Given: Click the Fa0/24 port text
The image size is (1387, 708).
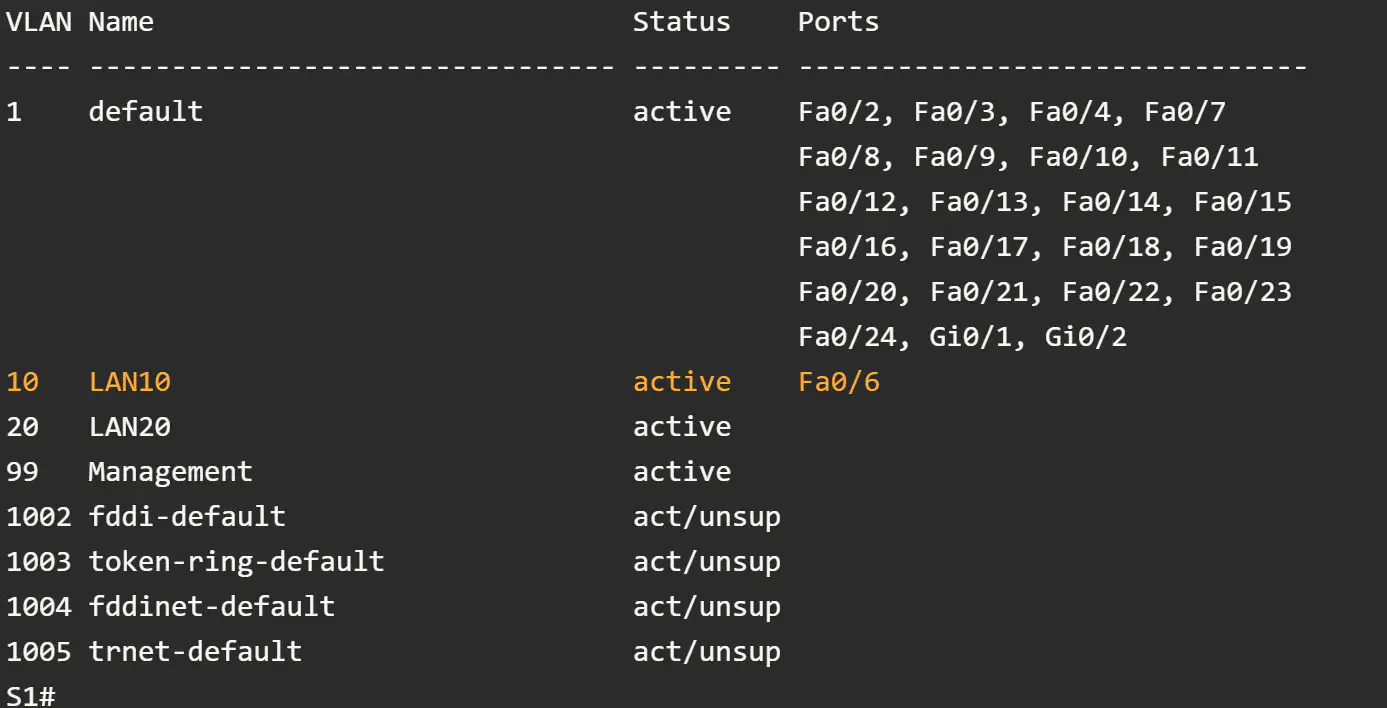Looking at the screenshot, I should (847, 337).
